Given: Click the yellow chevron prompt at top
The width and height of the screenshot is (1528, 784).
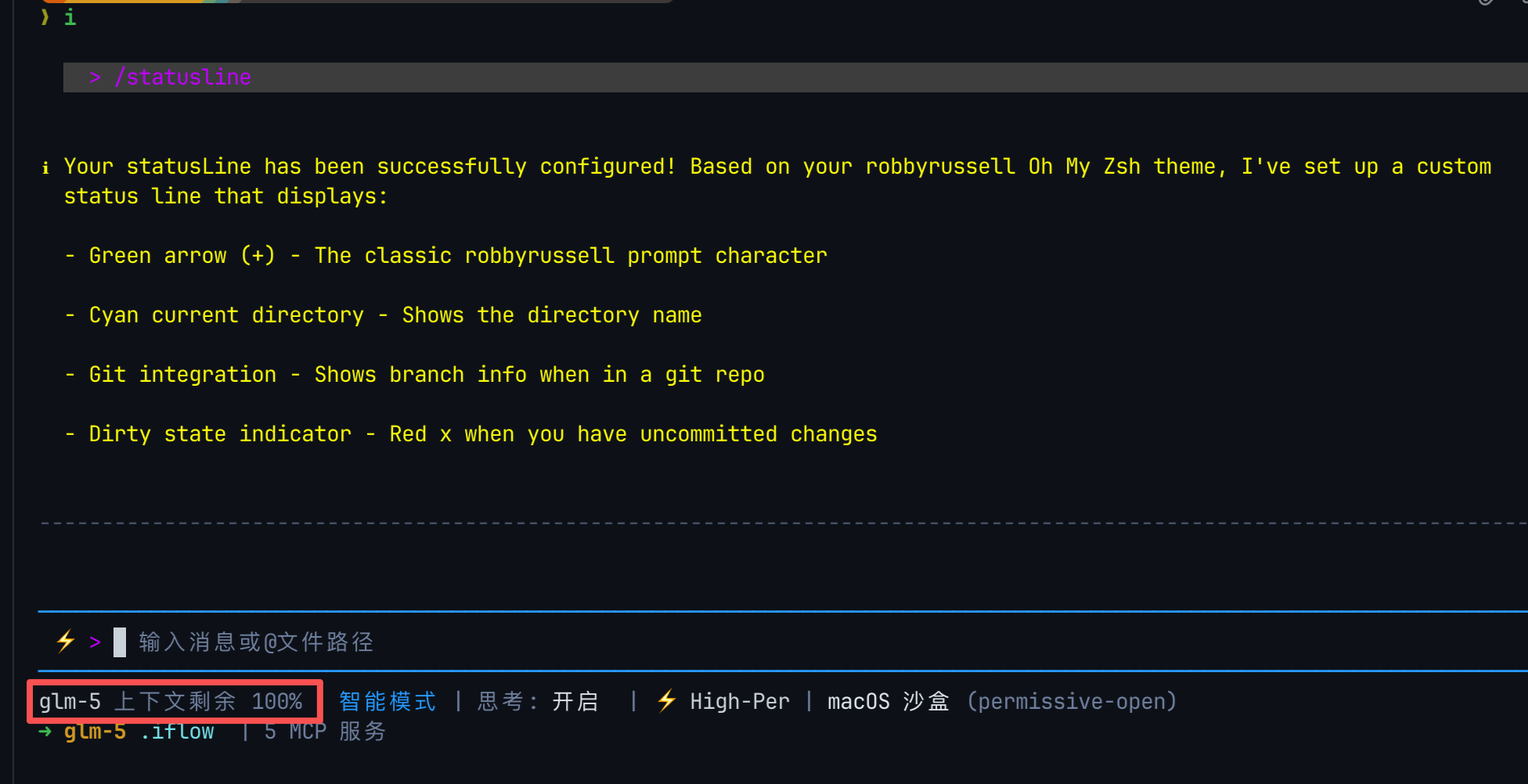Looking at the screenshot, I should click(45, 16).
